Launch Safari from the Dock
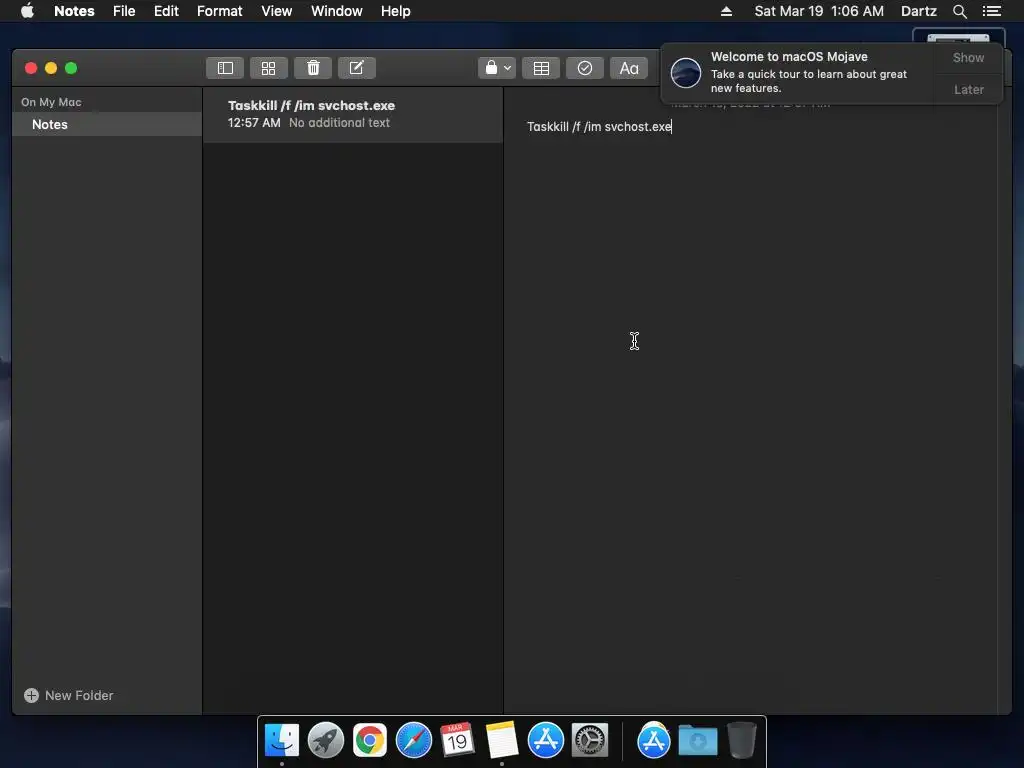The image size is (1024, 768). [x=413, y=741]
